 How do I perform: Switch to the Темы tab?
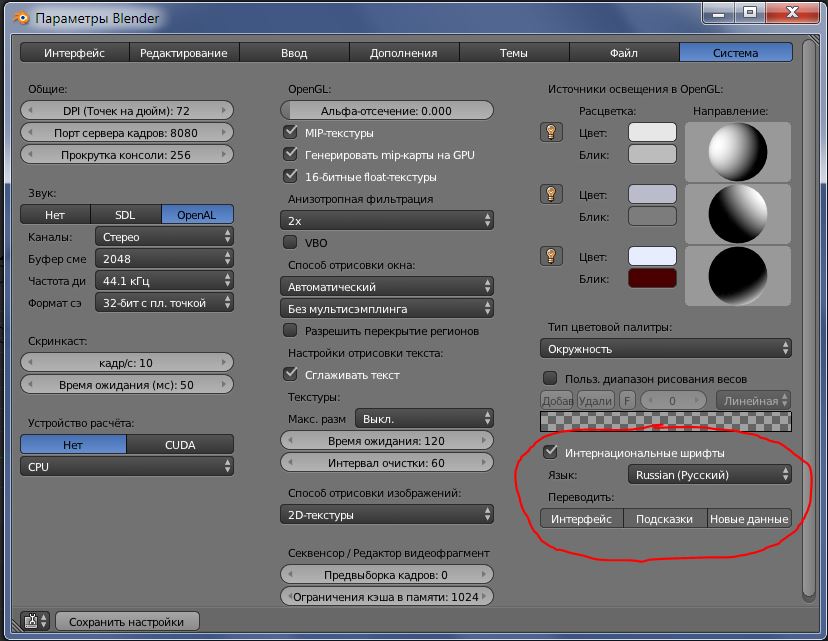514,53
